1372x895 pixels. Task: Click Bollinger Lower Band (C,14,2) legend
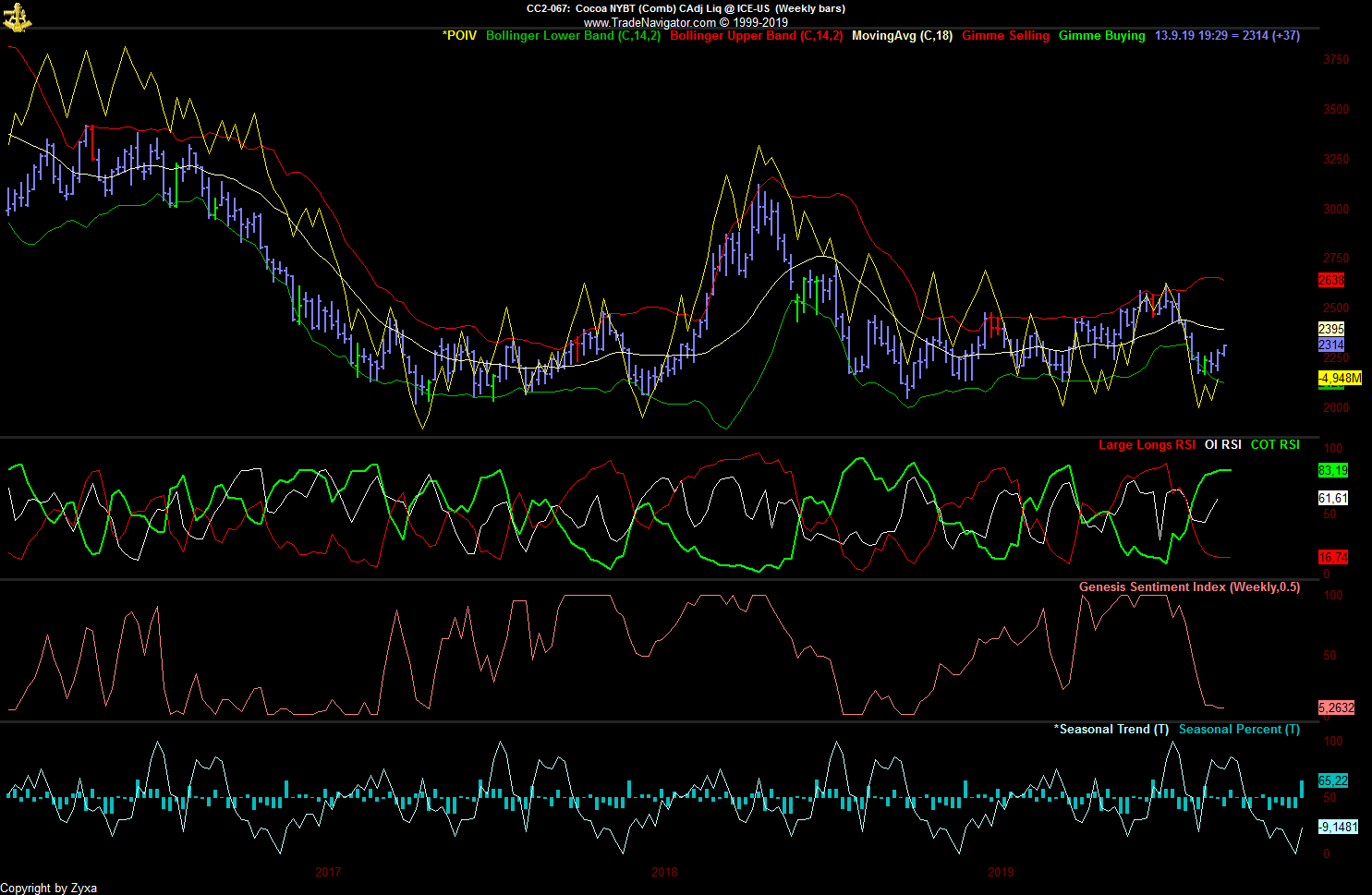[573, 36]
